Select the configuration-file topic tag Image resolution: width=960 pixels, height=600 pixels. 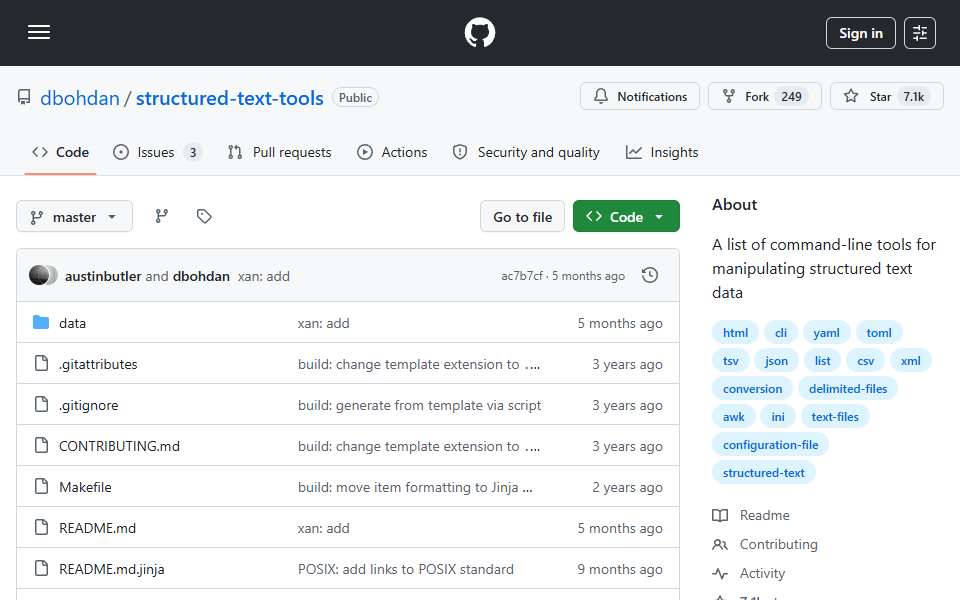tap(770, 445)
